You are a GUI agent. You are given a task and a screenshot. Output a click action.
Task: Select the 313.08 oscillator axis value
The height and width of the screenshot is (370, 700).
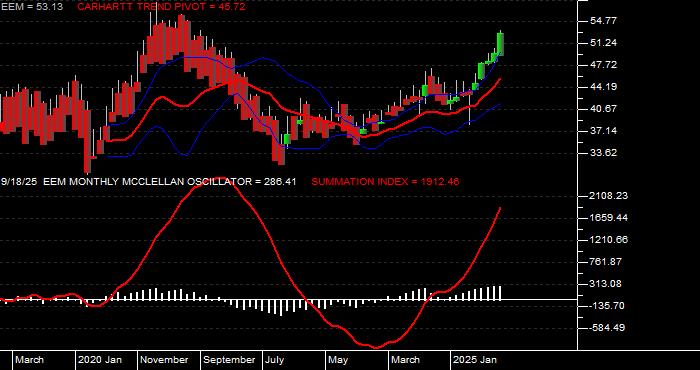[x=605, y=284]
